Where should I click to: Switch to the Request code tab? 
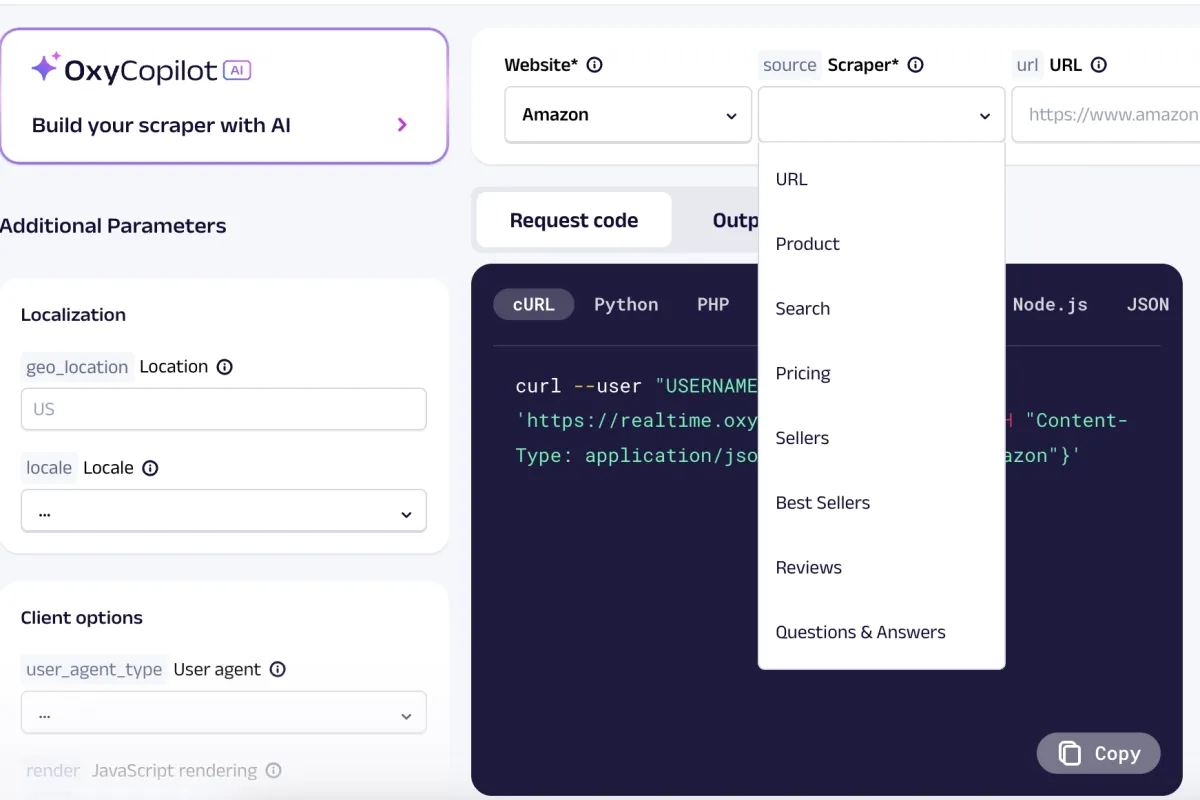(x=574, y=221)
